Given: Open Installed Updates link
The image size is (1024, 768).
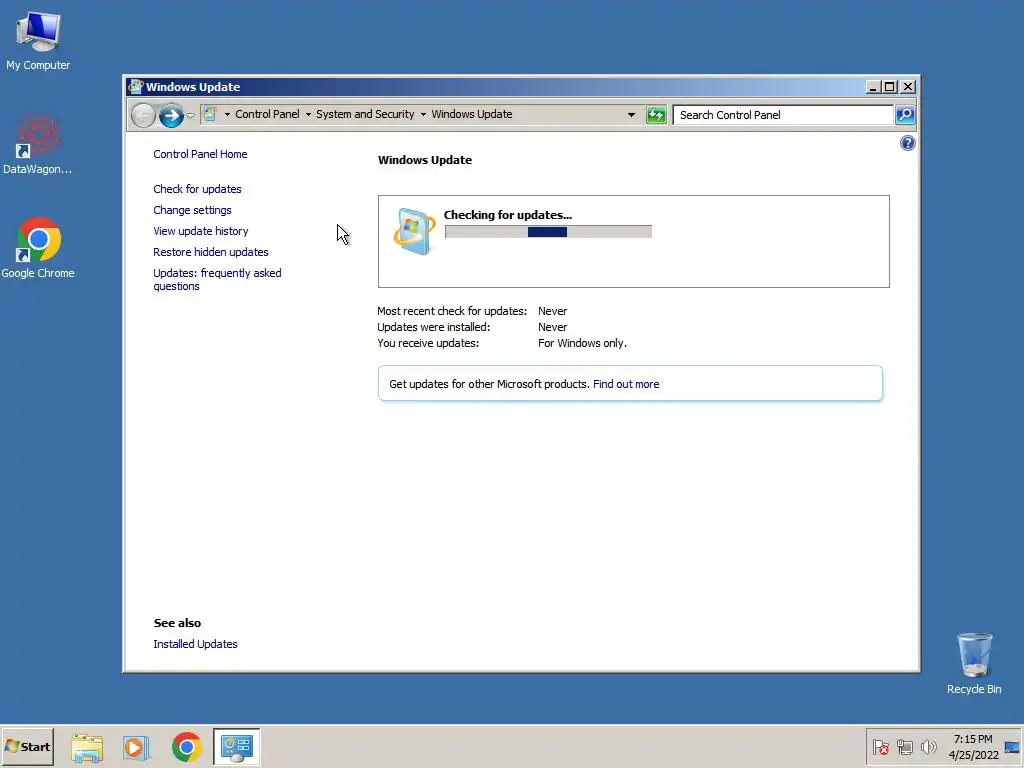Looking at the screenshot, I should 195,644.
